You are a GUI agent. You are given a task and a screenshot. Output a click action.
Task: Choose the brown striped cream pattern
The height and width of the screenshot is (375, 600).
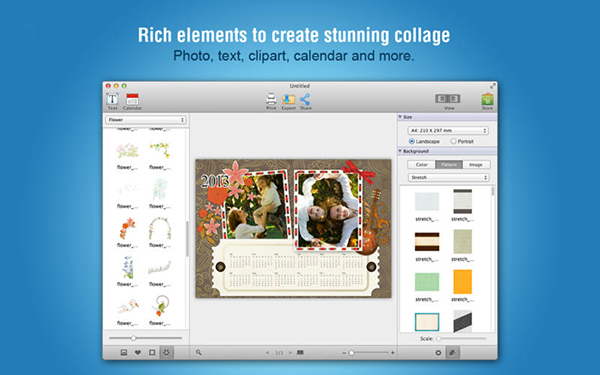(x=427, y=242)
